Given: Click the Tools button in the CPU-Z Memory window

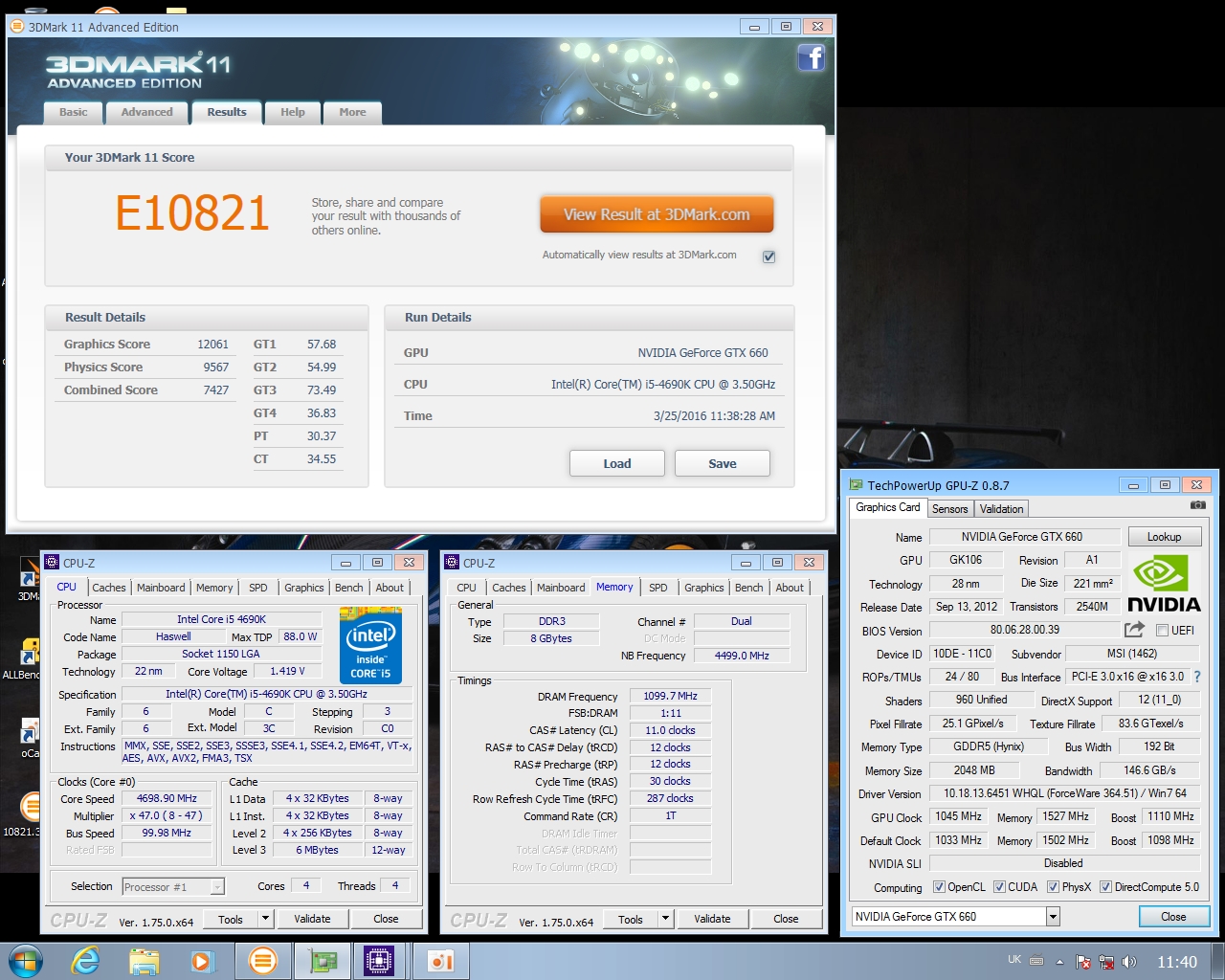Looking at the screenshot, I should (631, 919).
